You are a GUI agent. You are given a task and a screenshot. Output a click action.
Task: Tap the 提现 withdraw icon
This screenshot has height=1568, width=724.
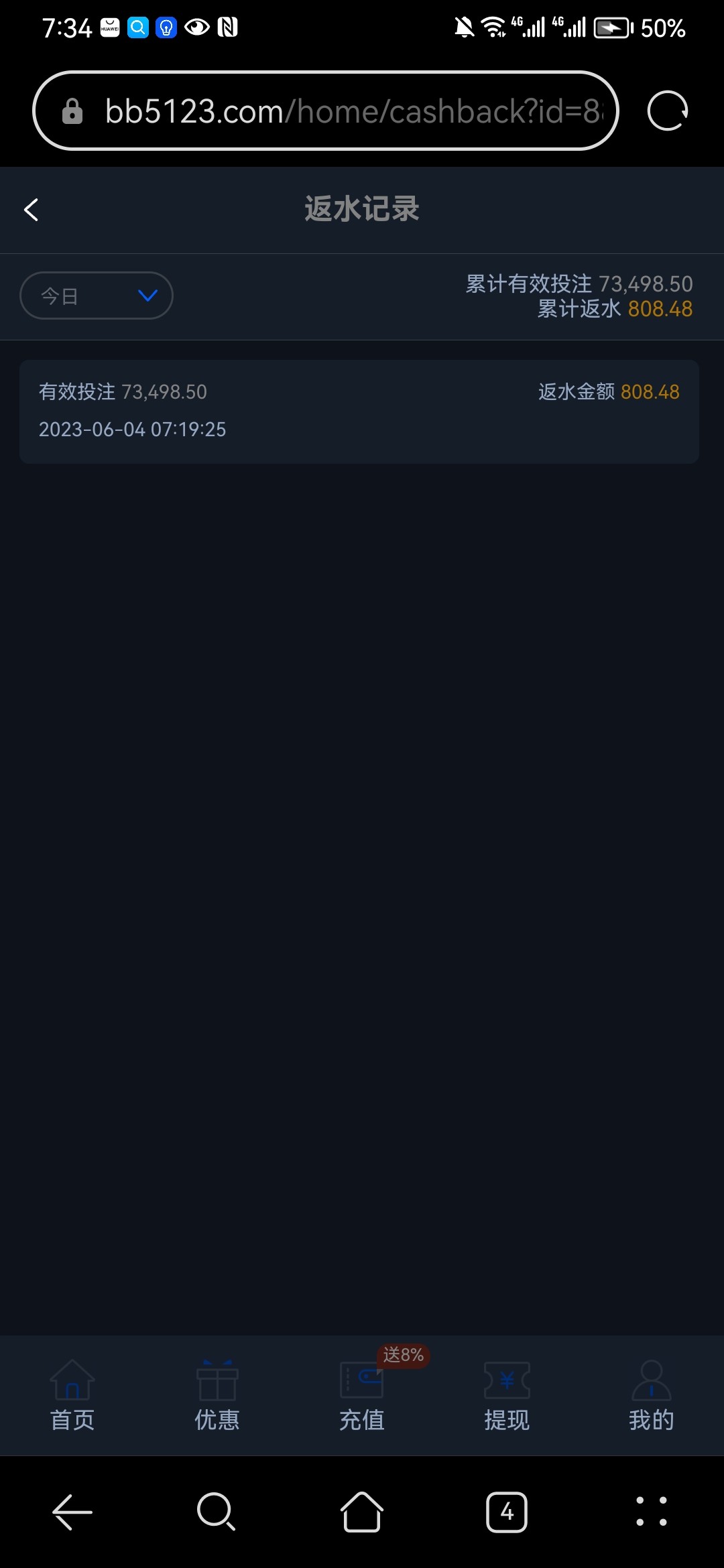click(507, 1380)
